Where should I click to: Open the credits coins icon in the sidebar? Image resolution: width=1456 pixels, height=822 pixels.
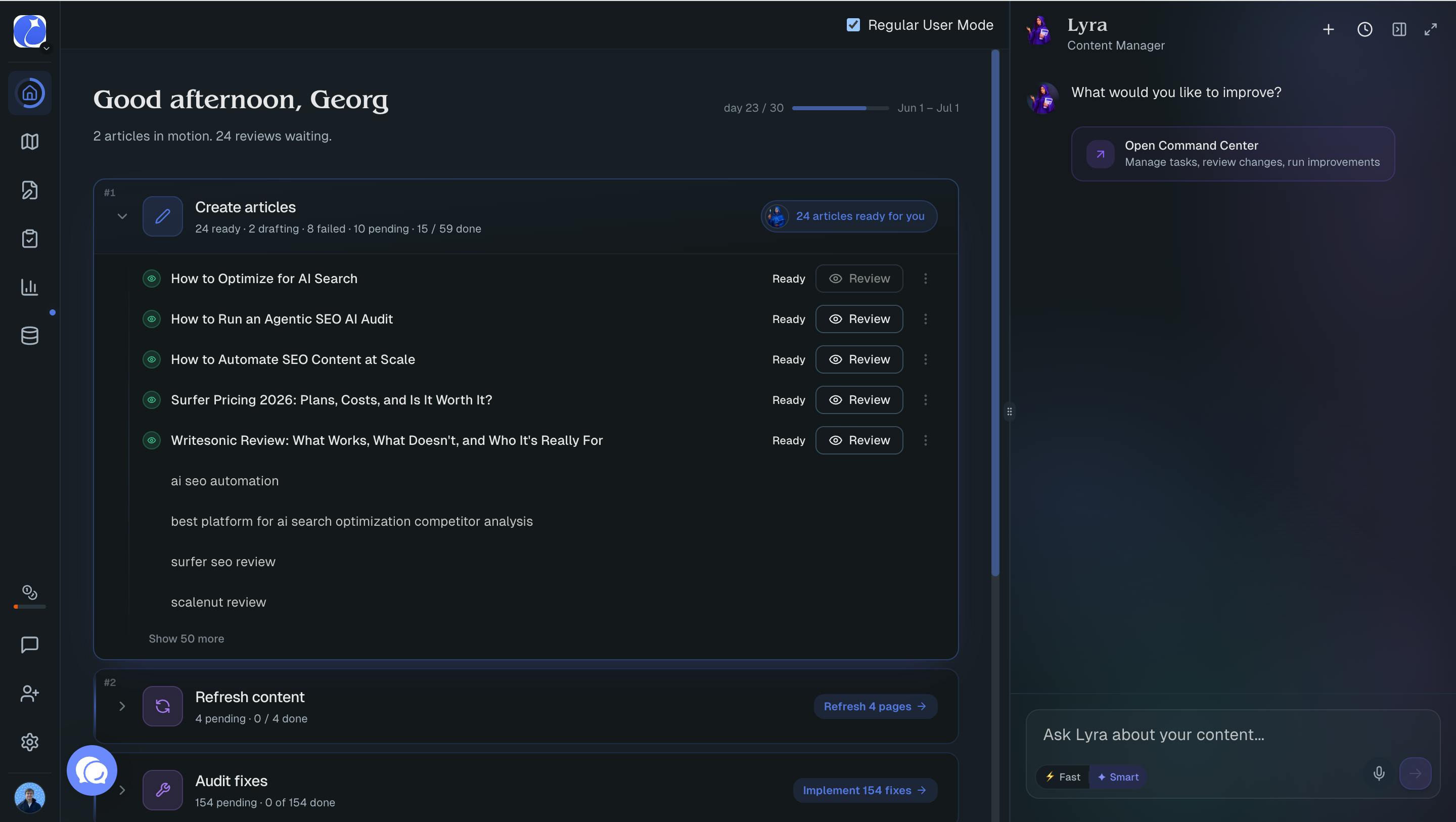(30, 592)
